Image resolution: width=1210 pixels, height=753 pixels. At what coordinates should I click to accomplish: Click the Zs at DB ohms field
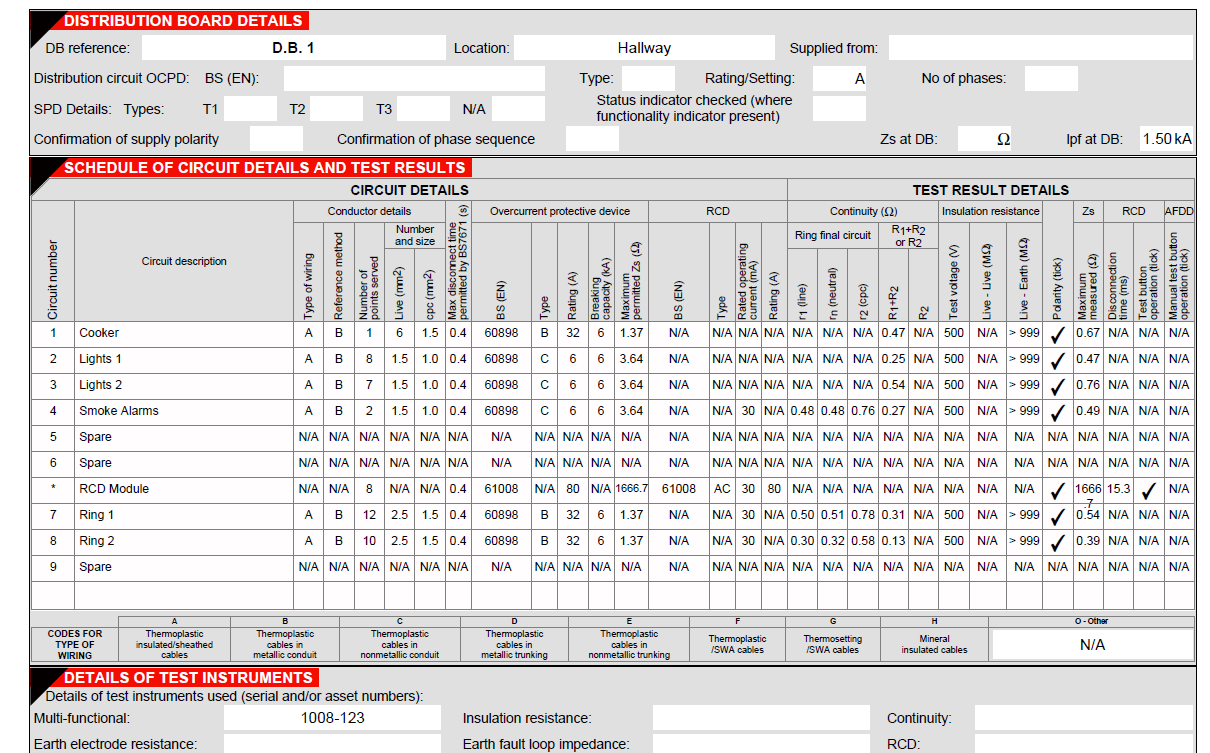[984, 139]
